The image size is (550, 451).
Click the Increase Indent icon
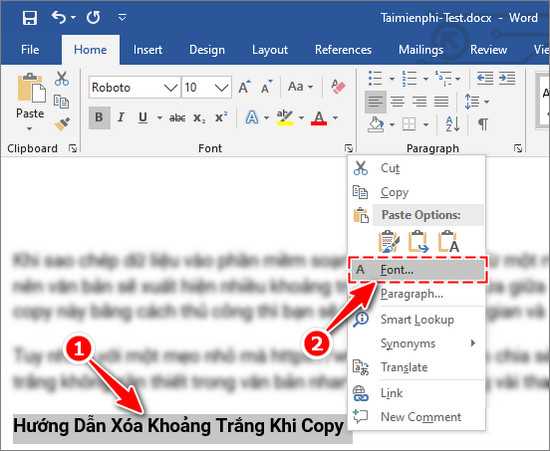coord(507,78)
